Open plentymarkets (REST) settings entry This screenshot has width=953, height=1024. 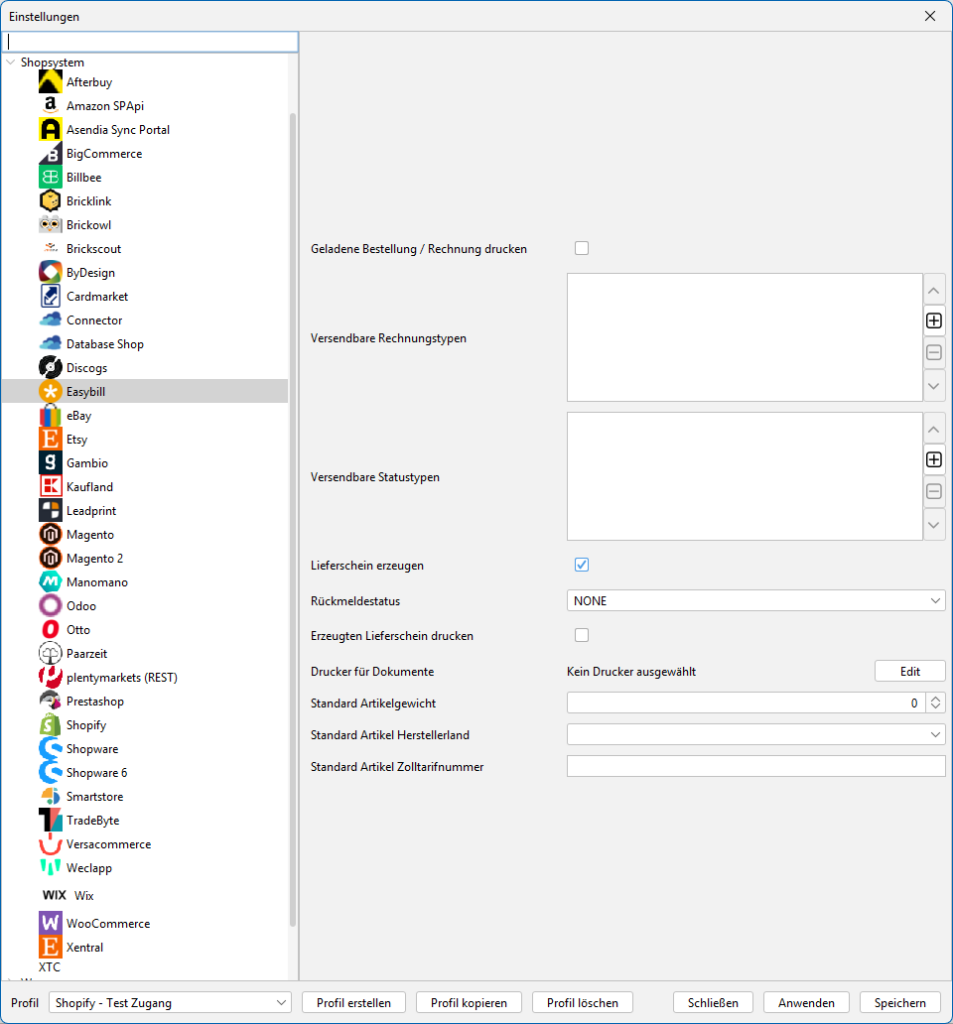pyautogui.click(x=121, y=678)
